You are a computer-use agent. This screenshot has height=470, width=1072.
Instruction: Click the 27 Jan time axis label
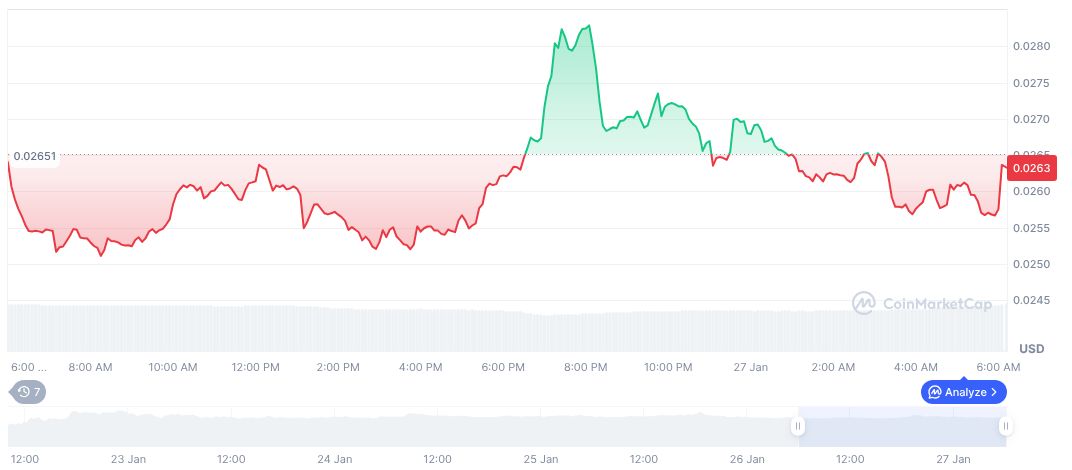748,367
